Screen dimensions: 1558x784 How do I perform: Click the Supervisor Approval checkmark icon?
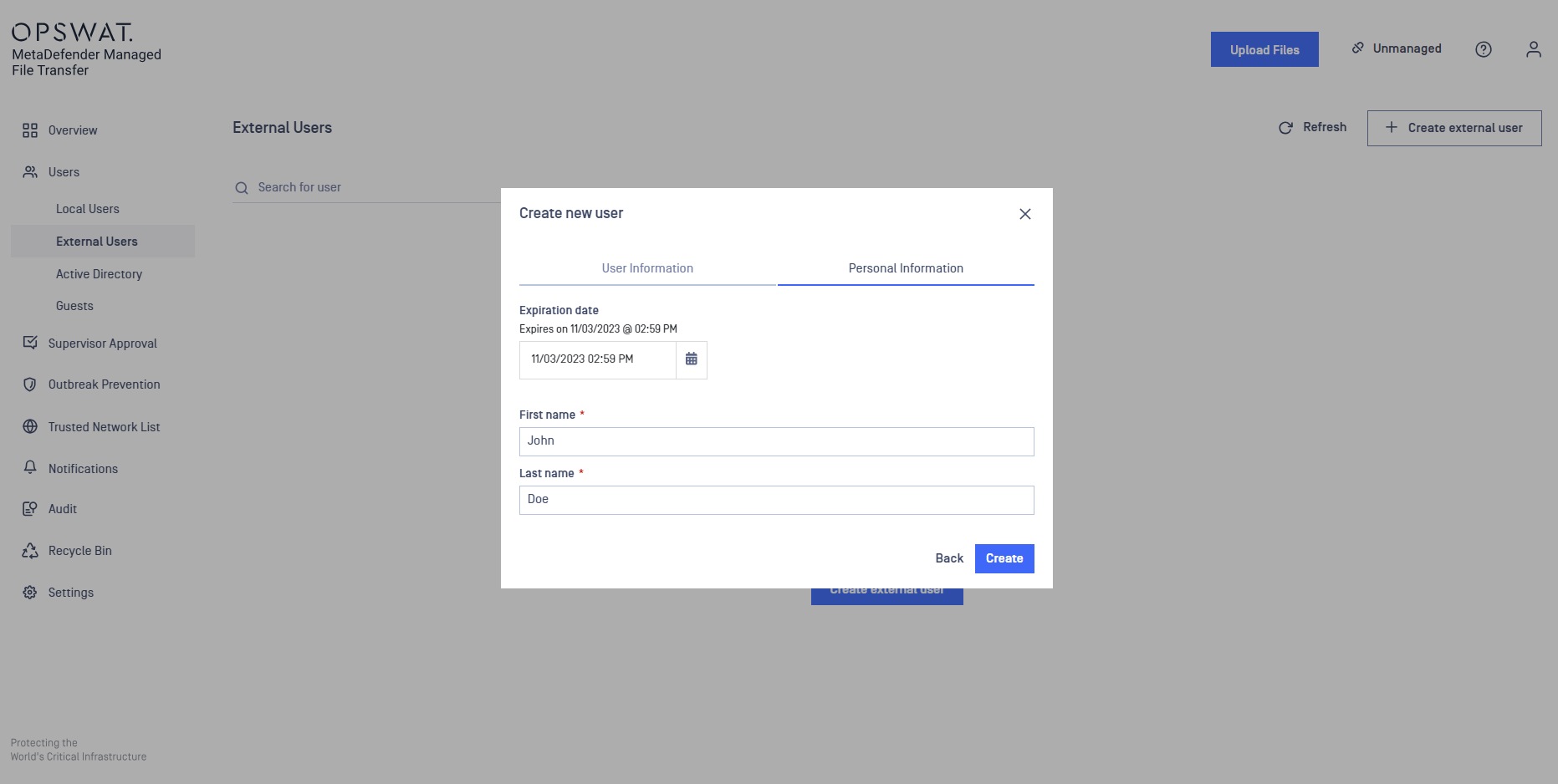tap(30, 343)
